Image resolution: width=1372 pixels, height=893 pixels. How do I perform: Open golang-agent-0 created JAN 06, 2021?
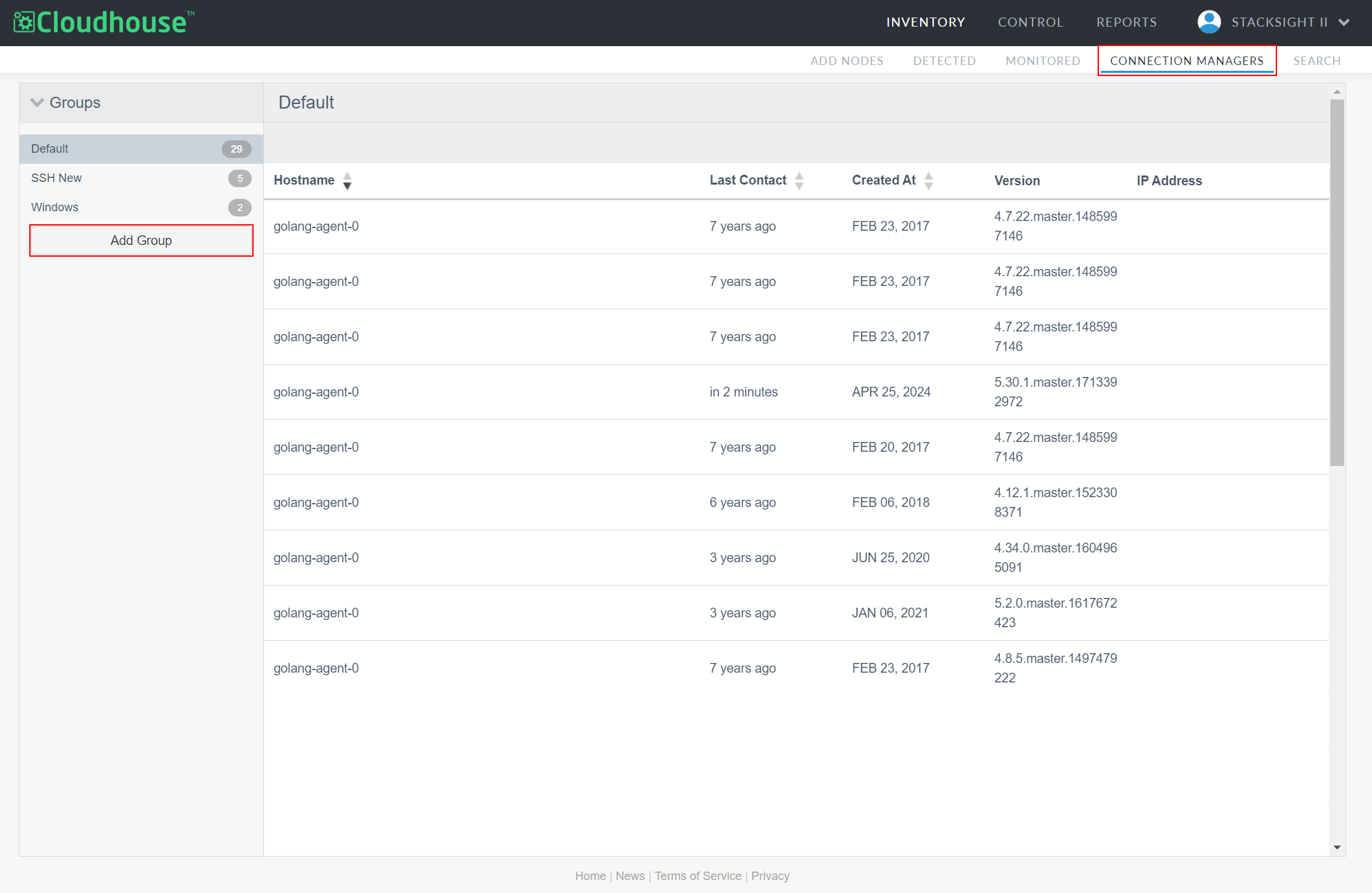(x=316, y=613)
